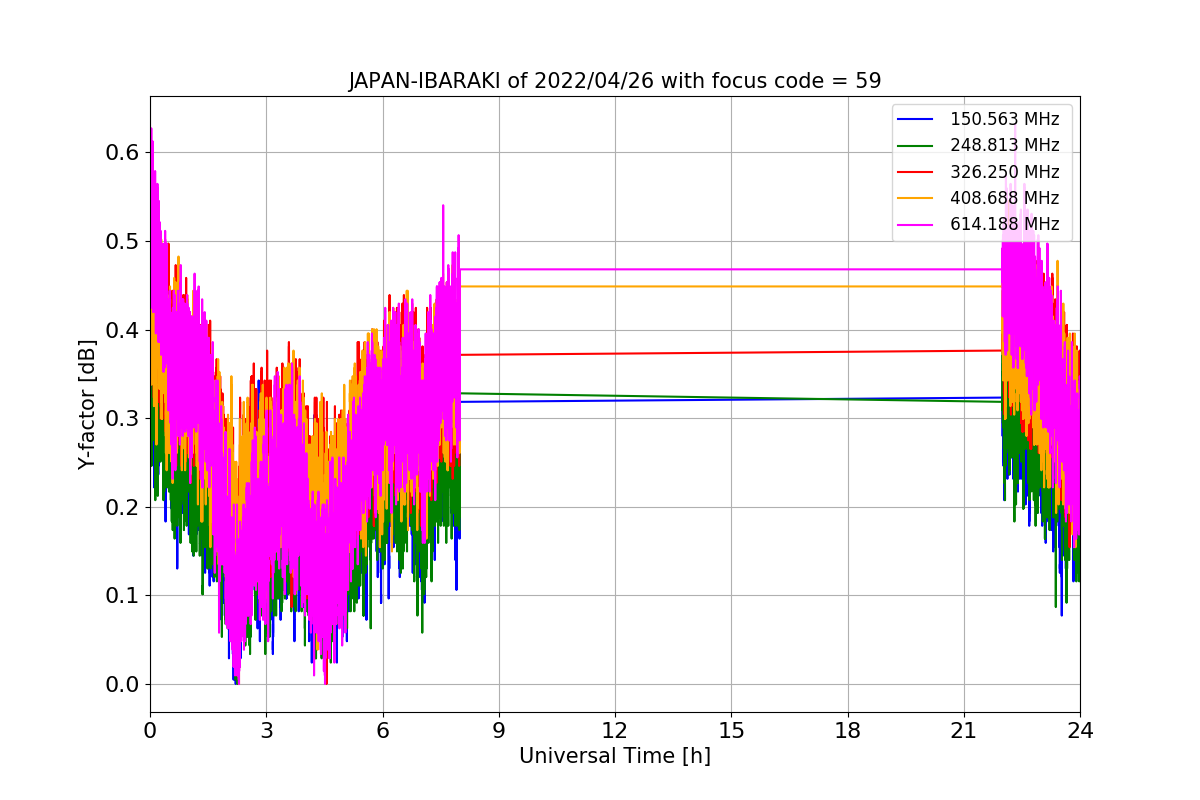Viewport: 1200px width, 800px height.
Task: Click the orange line swatch in legend
Action: 915,198
